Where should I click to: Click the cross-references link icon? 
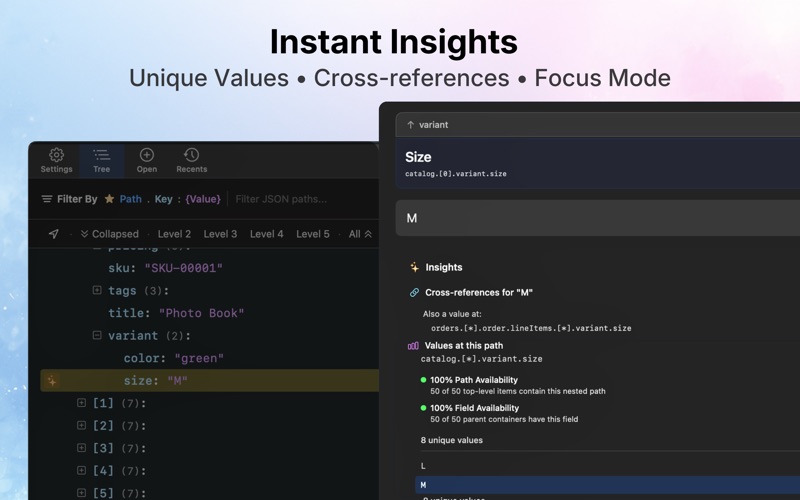tap(414, 292)
